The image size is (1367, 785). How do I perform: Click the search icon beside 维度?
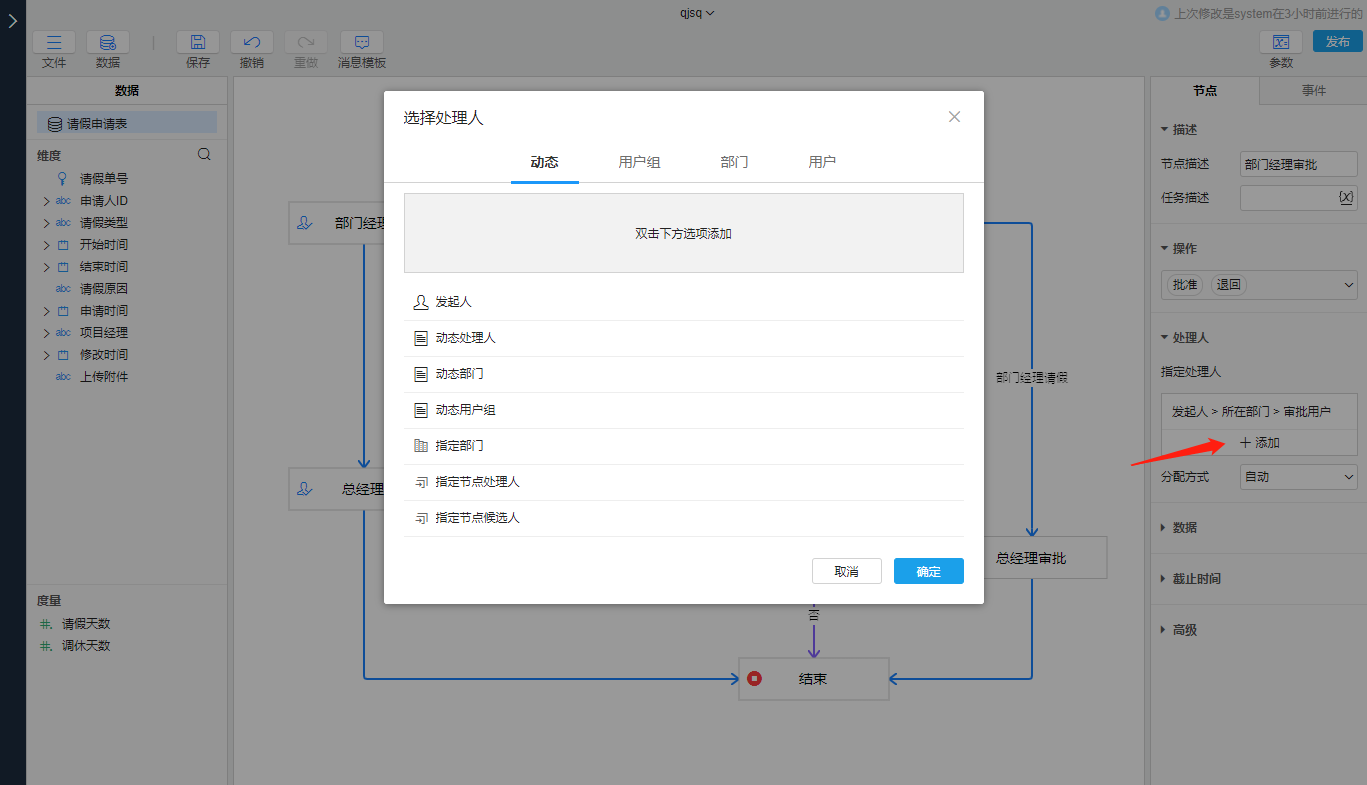[x=204, y=155]
